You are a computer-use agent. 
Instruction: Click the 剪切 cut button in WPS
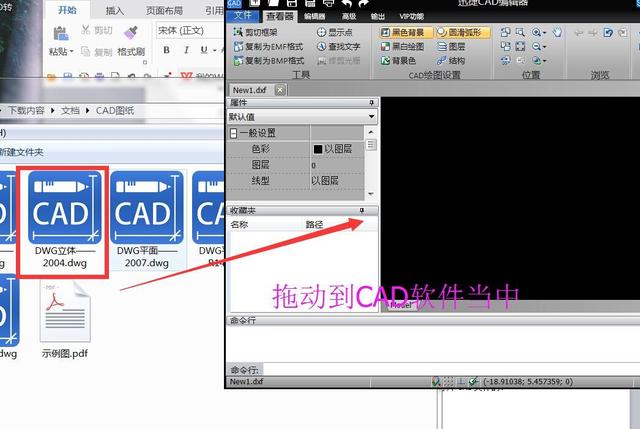(97, 30)
